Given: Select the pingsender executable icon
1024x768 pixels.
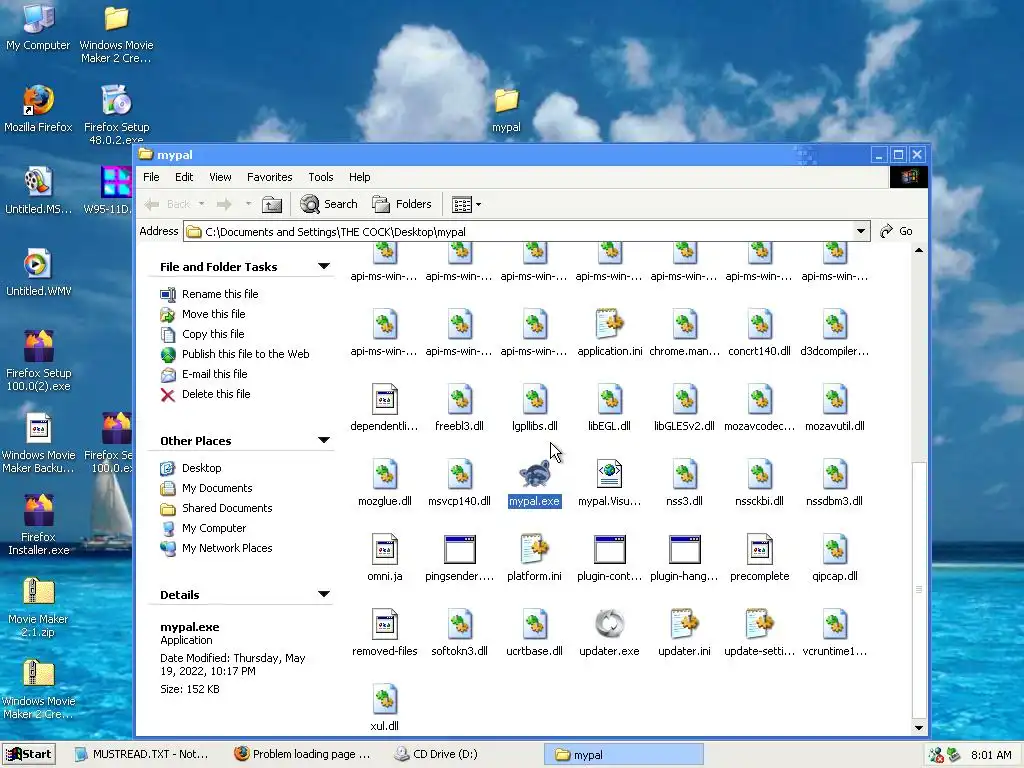Looking at the screenshot, I should [460, 549].
